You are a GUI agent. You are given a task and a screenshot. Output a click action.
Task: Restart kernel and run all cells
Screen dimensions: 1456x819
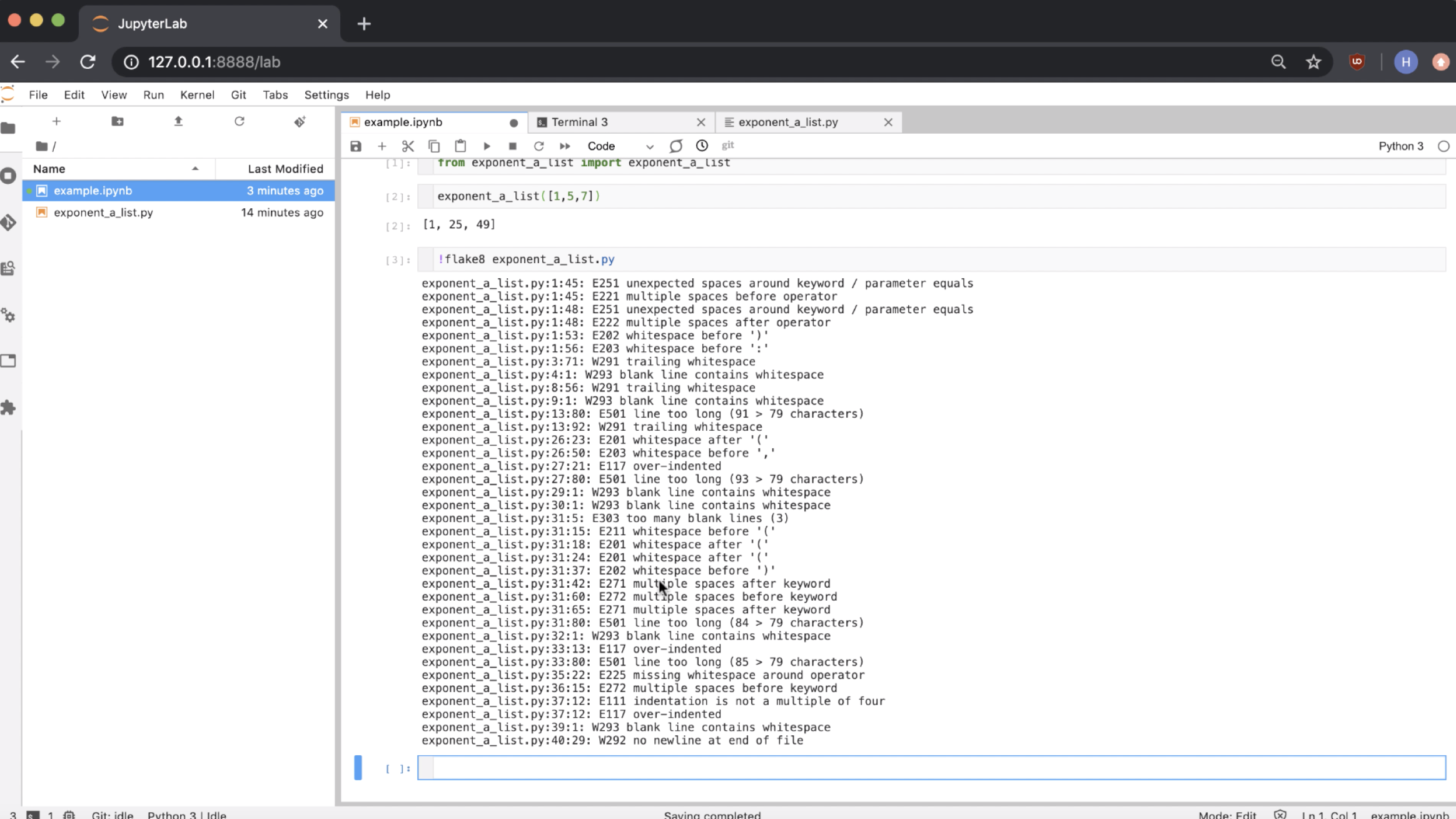point(565,146)
